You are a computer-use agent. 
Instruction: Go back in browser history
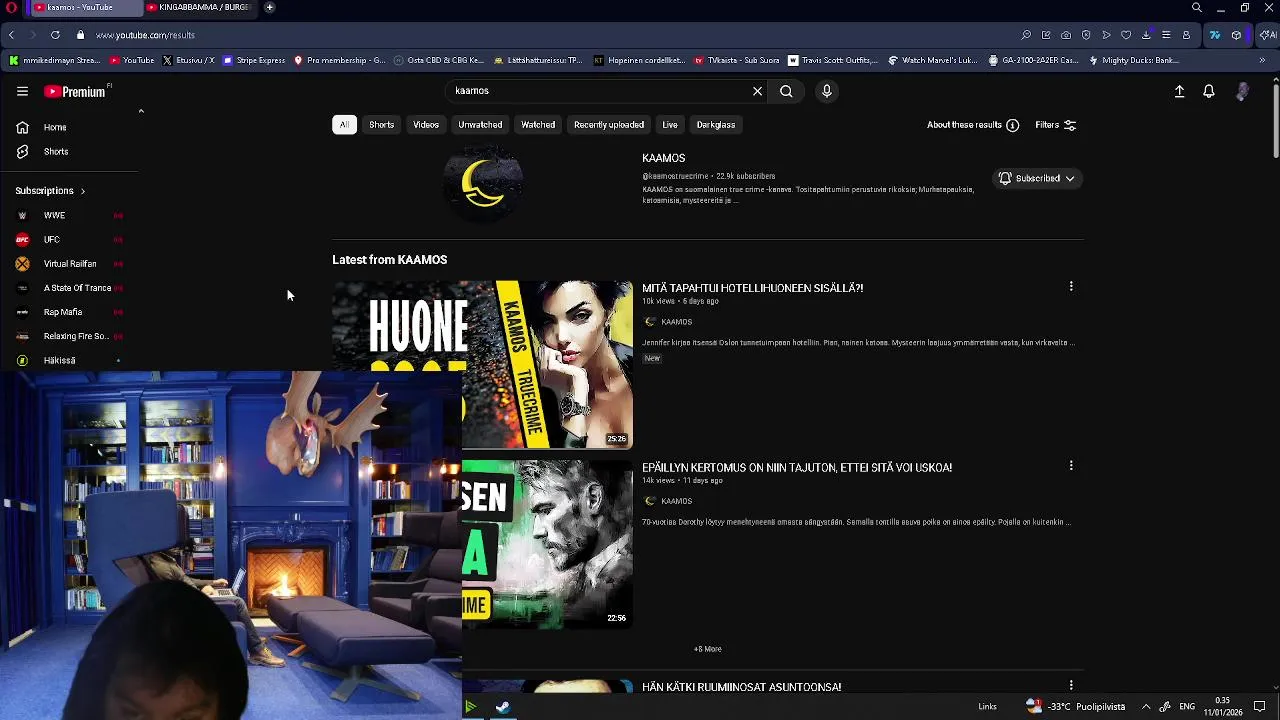click(11, 35)
